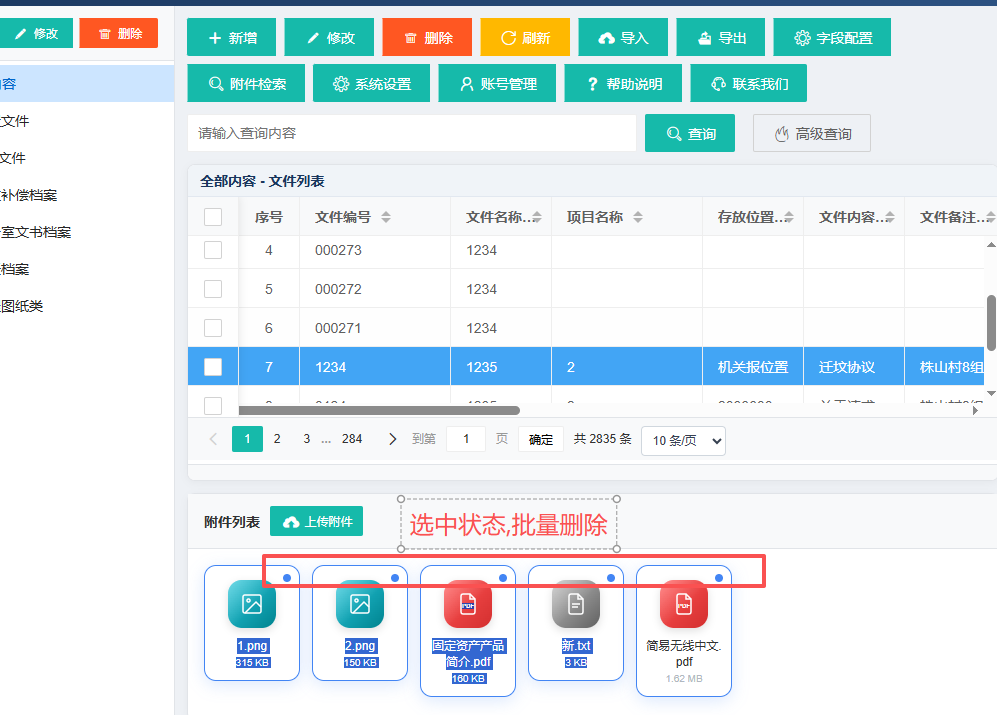The width and height of the screenshot is (997, 715).
Task: Open 字段配置 field configuration
Action: [x=832, y=38]
